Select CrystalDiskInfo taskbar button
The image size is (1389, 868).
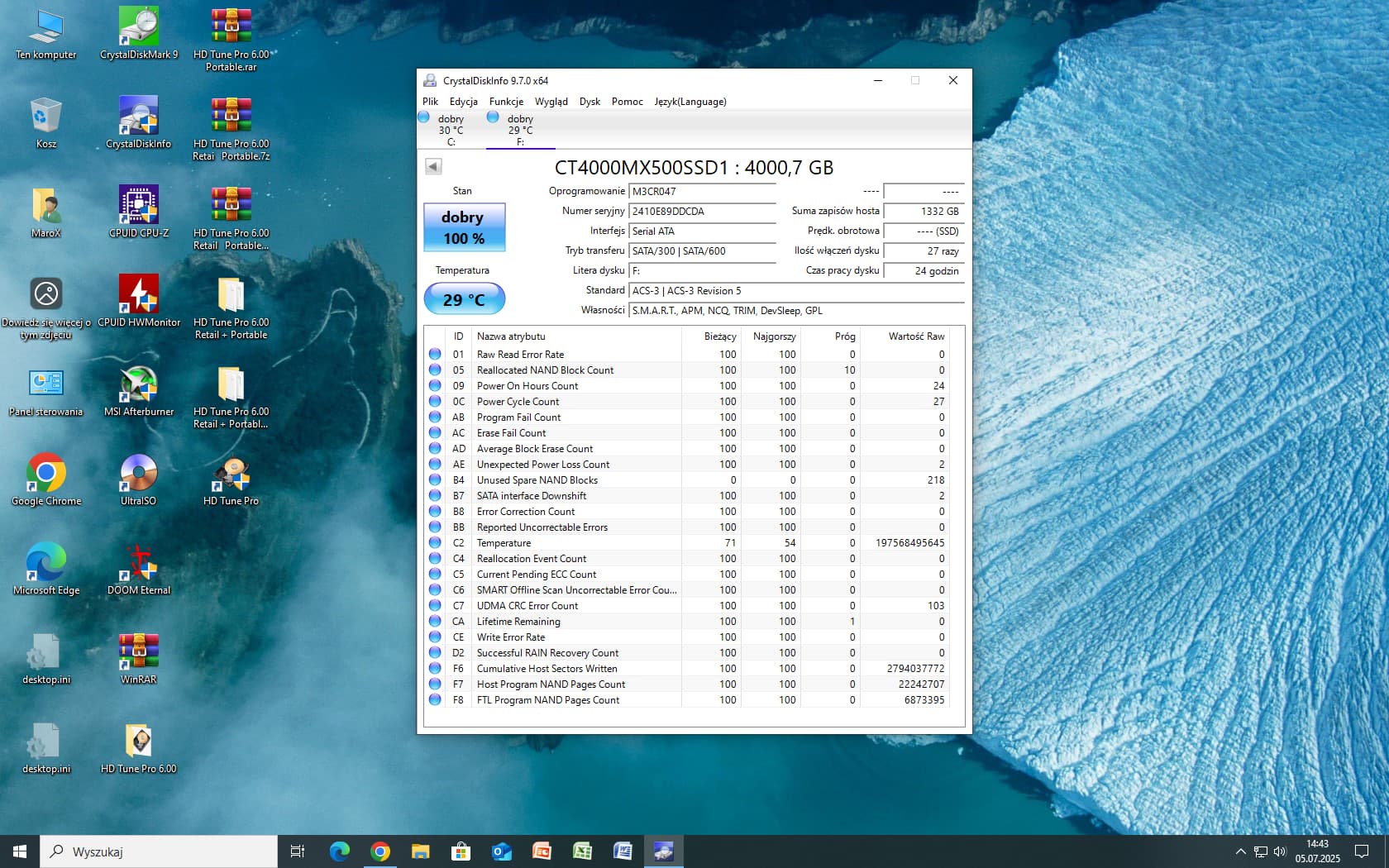pyautogui.click(x=664, y=851)
